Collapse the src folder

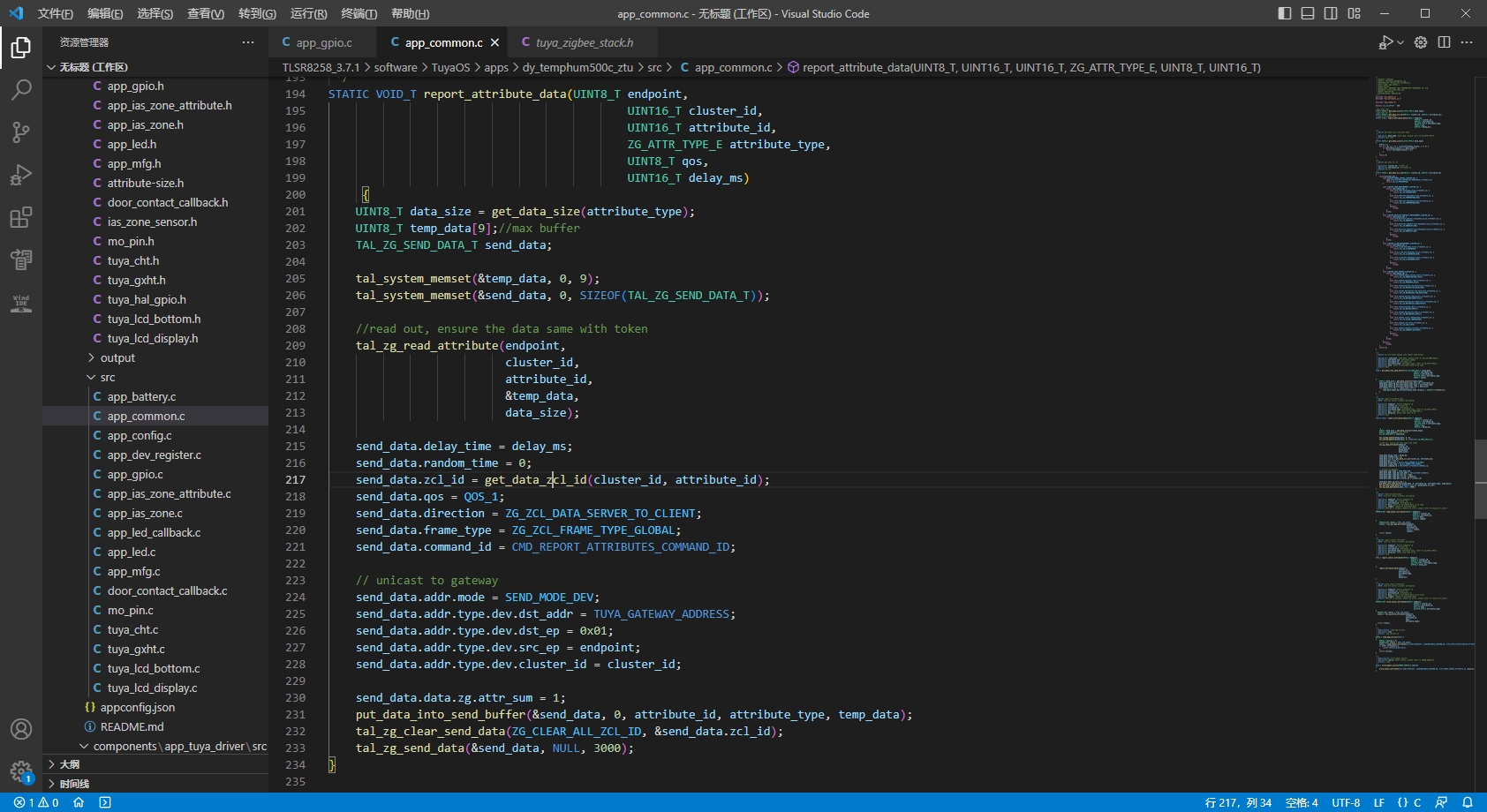tap(108, 377)
